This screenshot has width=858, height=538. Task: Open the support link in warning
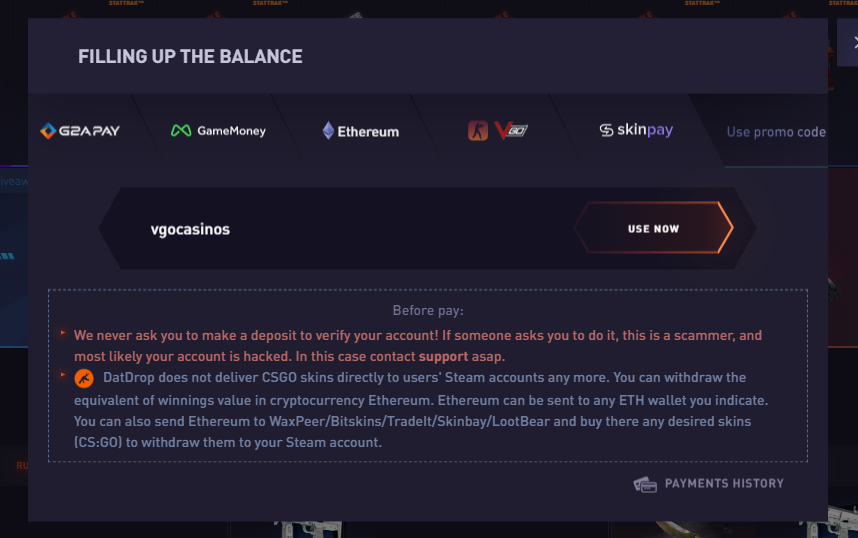click(x=446, y=356)
